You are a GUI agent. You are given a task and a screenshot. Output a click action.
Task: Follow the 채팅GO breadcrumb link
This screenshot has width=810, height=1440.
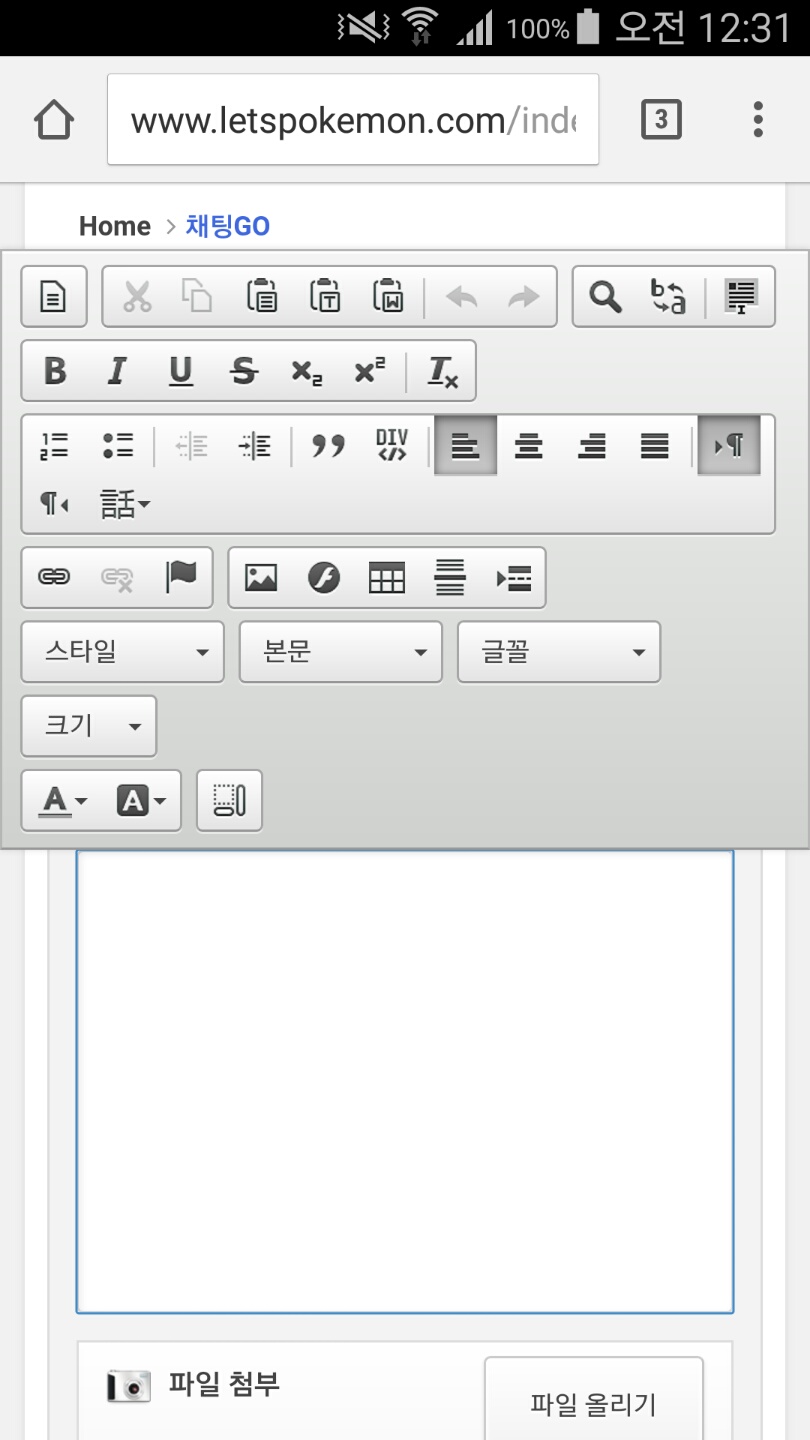pos(228,227)
